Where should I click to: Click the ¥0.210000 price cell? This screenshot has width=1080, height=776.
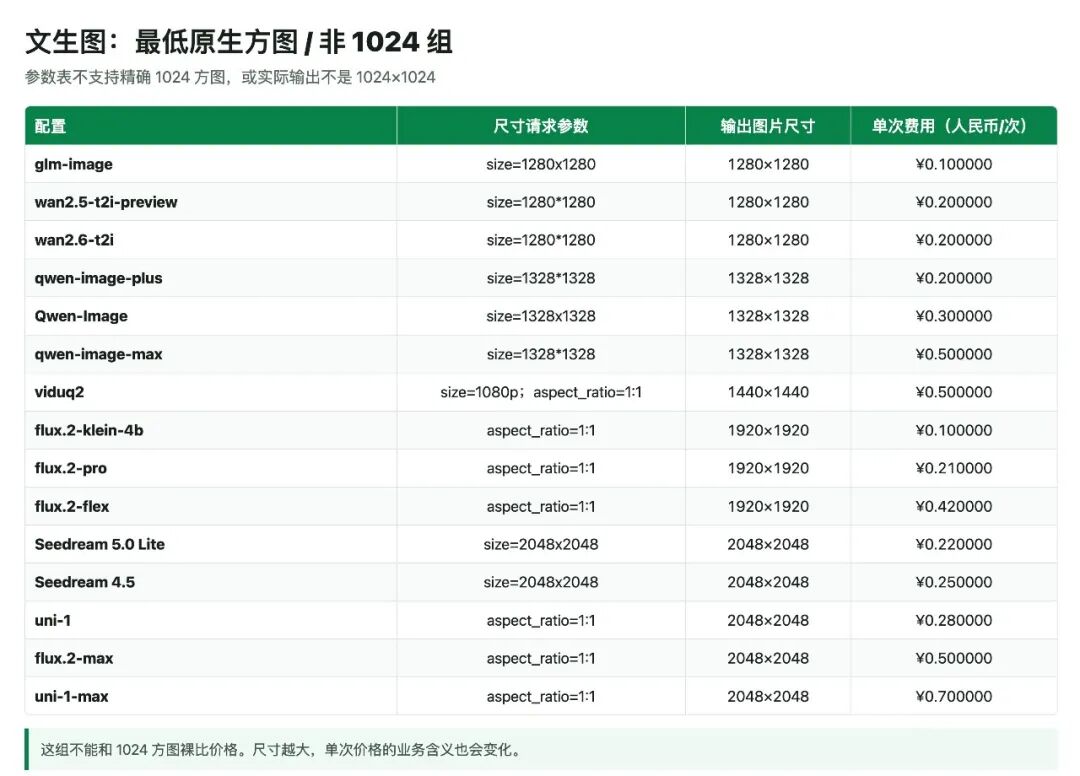click(954, 468)
